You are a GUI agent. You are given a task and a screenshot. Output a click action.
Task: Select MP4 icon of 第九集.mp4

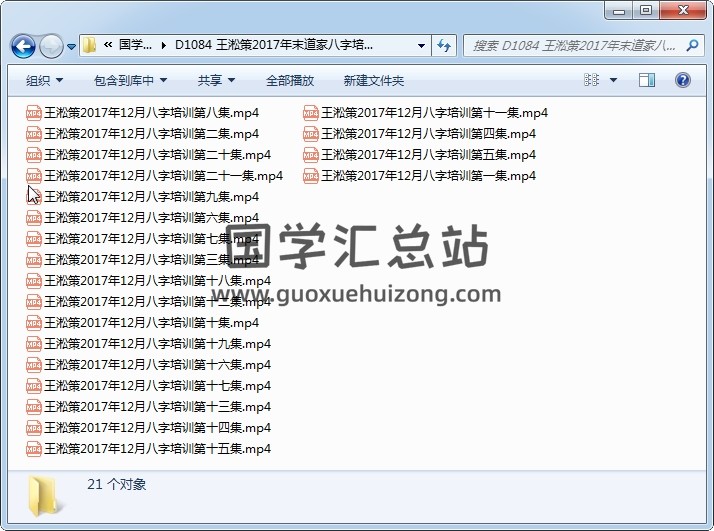coord(34,196)
